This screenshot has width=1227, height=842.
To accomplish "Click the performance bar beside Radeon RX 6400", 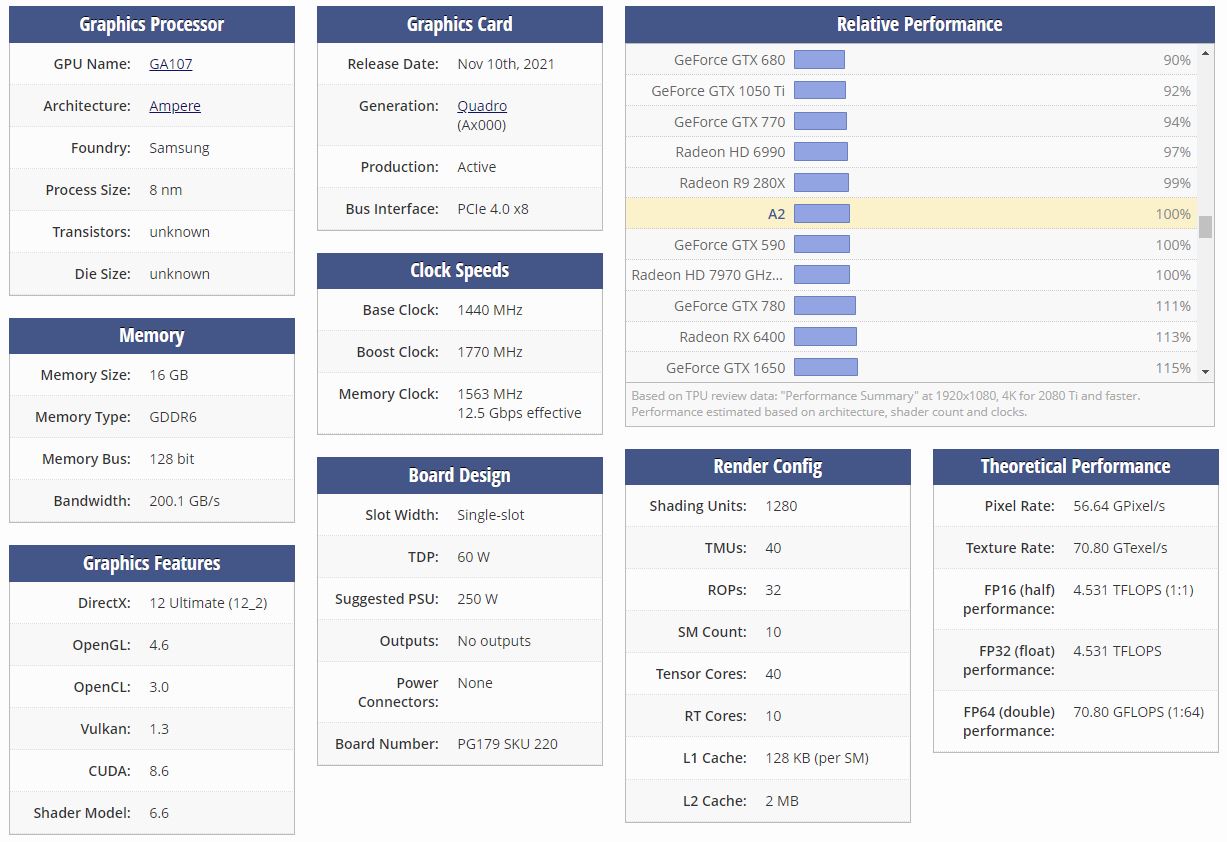I will pyautogui.click(x=825, y=337).
